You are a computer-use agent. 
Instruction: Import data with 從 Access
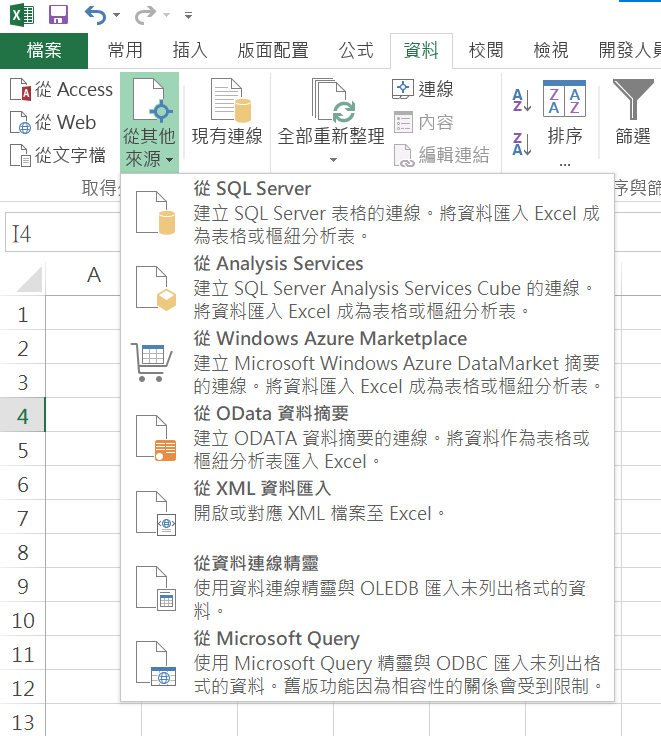coord(61,89)
